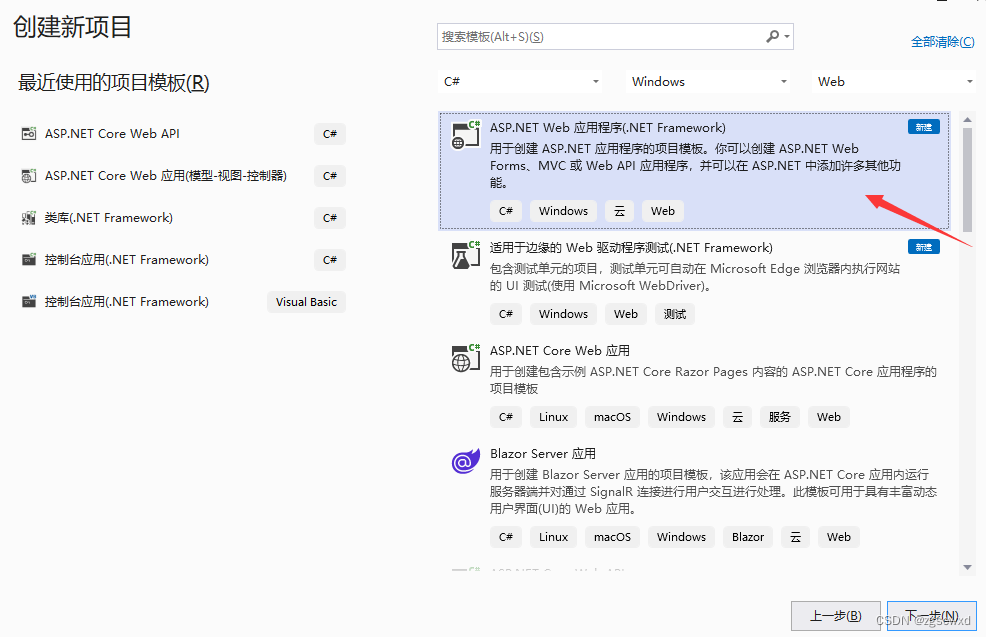Click the Blazor tag under Blazor Server 应用
986x637 pixels.
click(x=748, y=537)
